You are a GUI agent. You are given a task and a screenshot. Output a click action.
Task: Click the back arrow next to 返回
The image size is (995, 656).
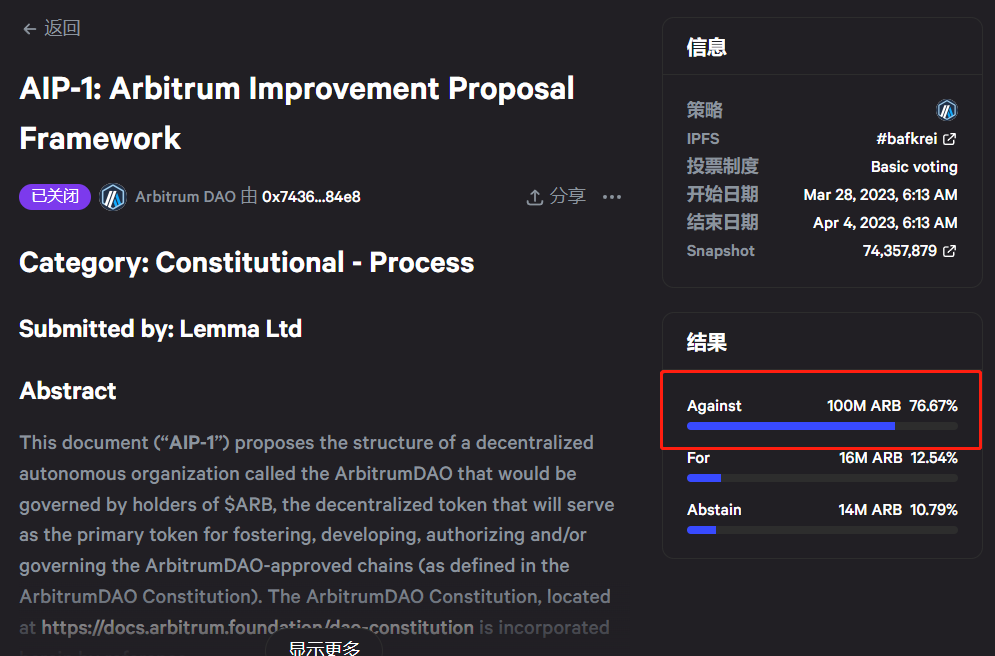pos(29,28)
